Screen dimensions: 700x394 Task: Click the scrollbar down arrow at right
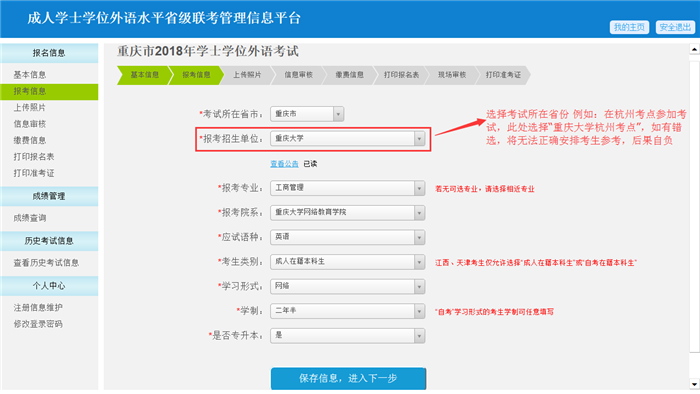[x=694, y=384]
